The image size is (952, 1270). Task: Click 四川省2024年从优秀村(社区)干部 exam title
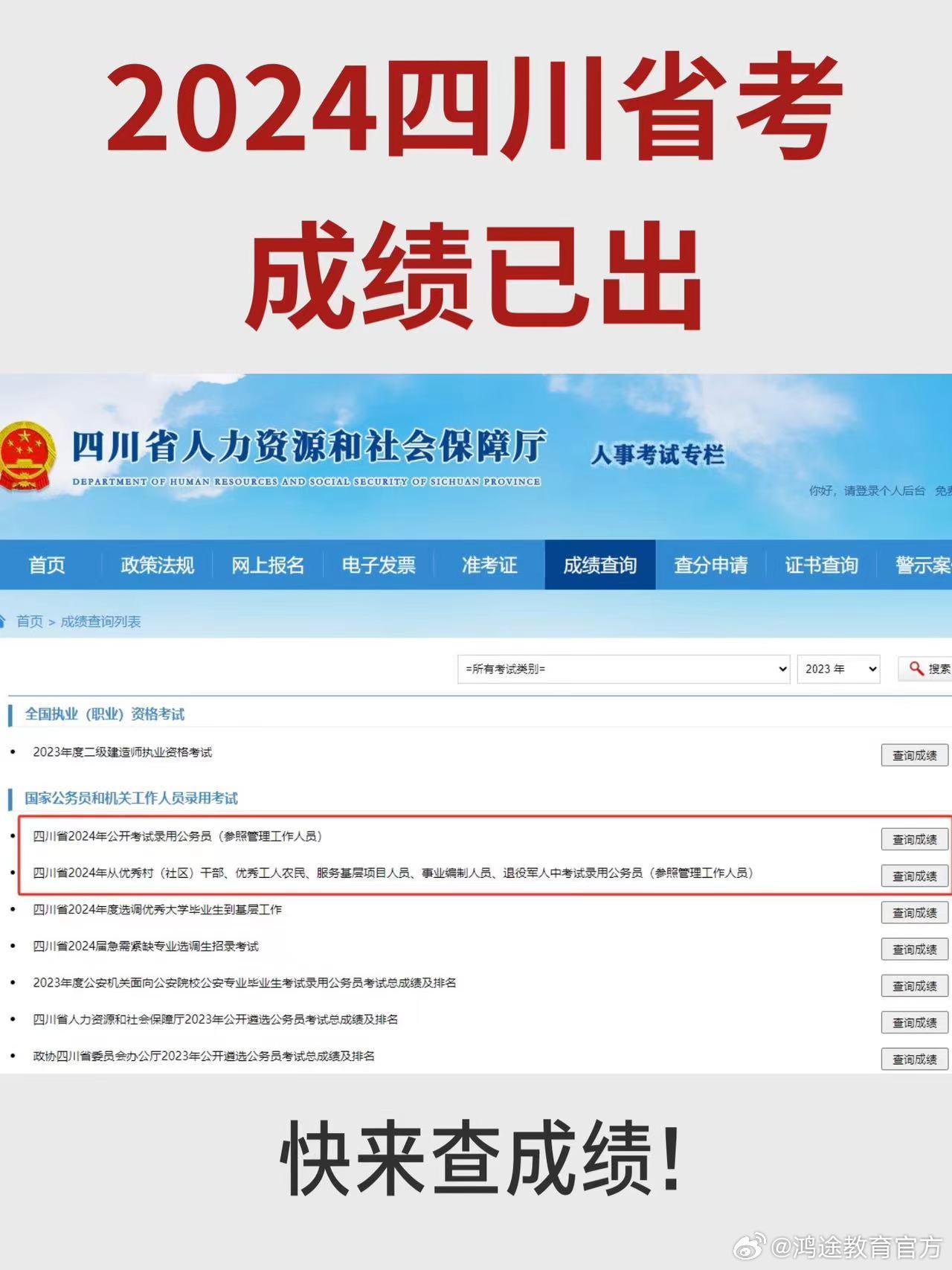click(x=393, y=873)
